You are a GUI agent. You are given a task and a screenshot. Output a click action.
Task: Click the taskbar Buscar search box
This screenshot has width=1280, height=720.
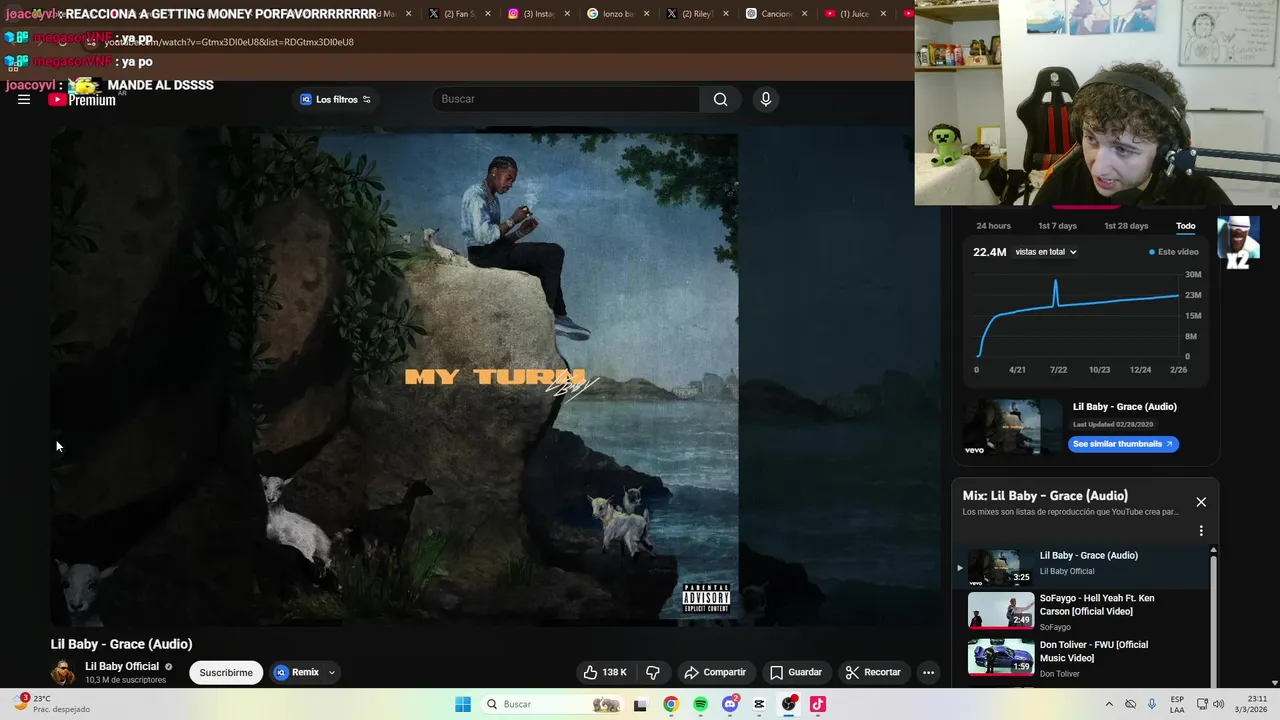(551, 704)
